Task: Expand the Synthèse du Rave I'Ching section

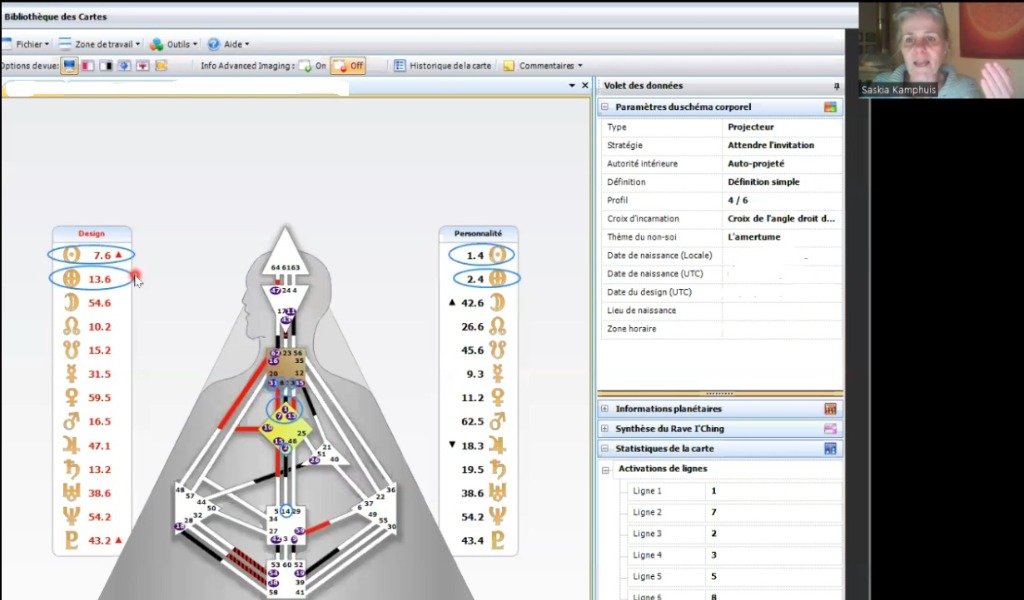Action: 605,429
